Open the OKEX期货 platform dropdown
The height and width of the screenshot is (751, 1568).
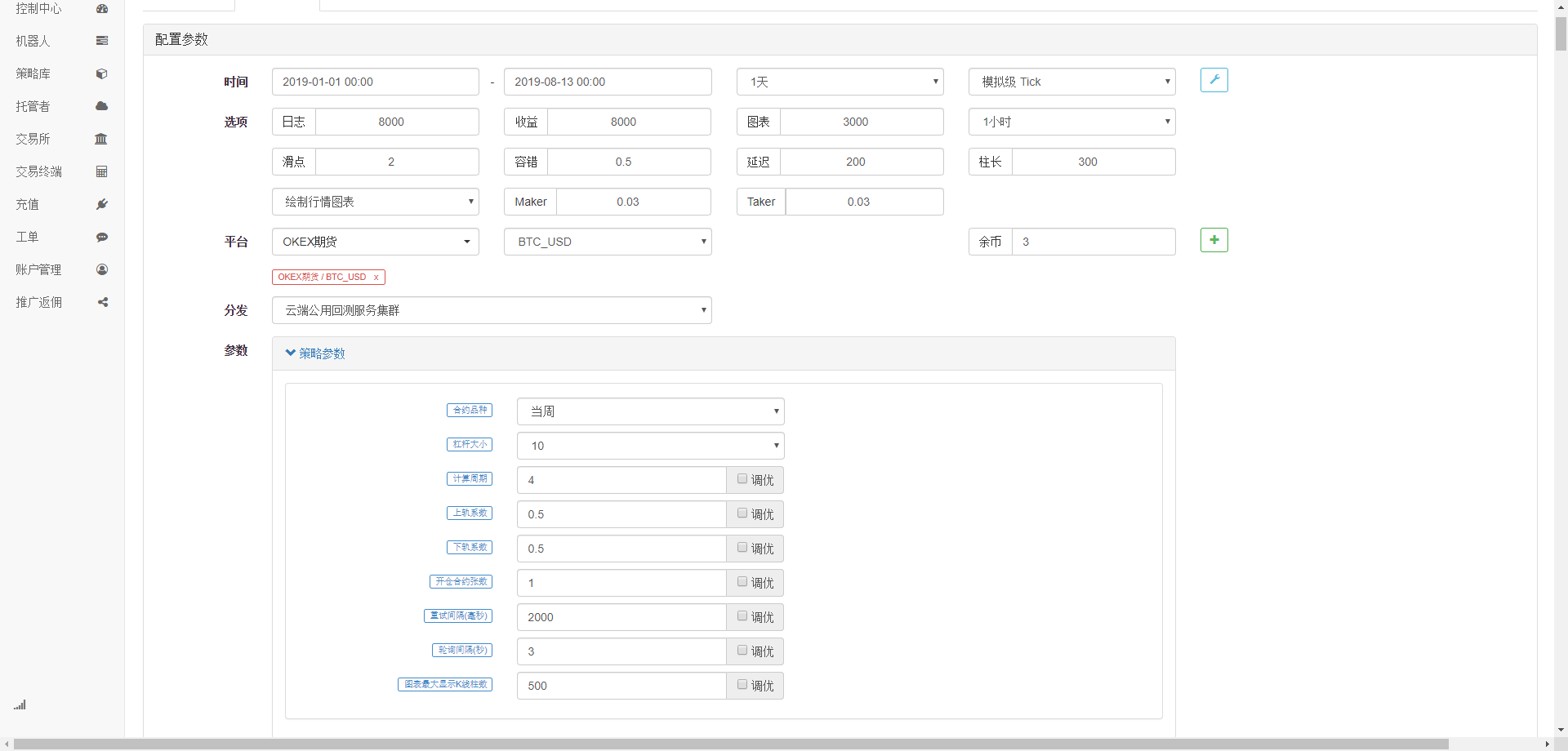[x=375, y=242]
